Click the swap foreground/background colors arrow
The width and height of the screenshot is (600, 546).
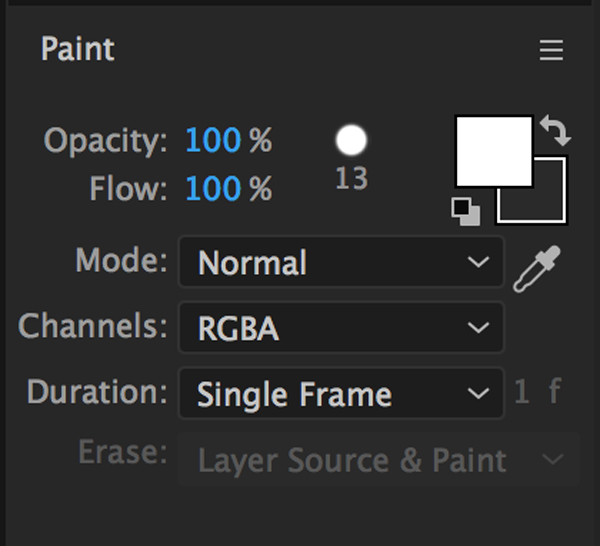556,130
